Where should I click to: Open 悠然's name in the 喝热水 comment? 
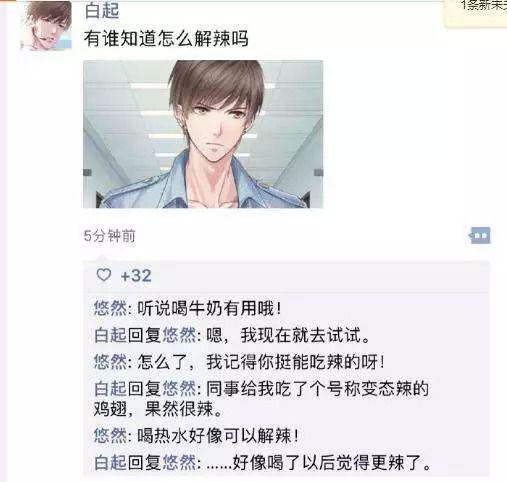click(110, 436)
